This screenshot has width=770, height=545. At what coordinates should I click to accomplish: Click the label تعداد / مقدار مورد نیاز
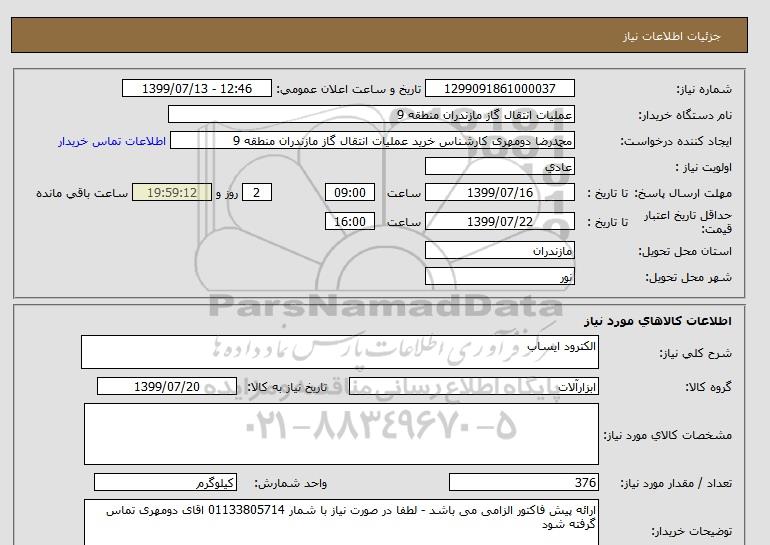tap(676, 483)
